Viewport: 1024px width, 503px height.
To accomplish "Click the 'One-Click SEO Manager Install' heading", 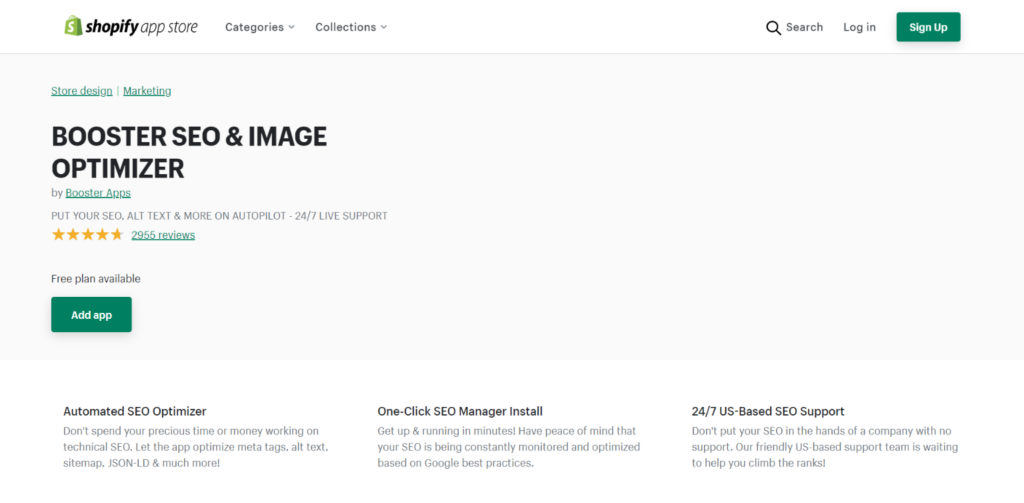I will [x=460, y=412].
